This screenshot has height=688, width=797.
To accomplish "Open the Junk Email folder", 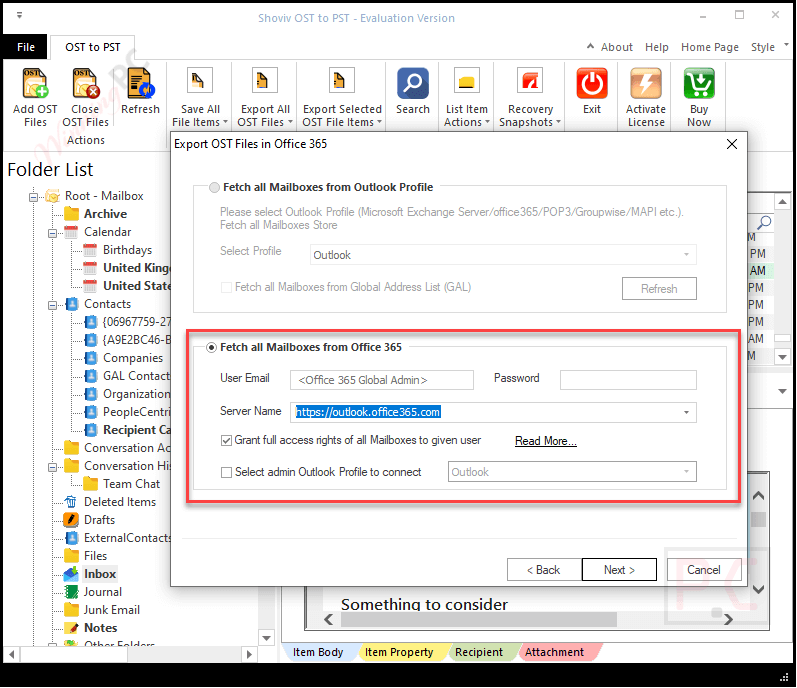I will (112, 610).
